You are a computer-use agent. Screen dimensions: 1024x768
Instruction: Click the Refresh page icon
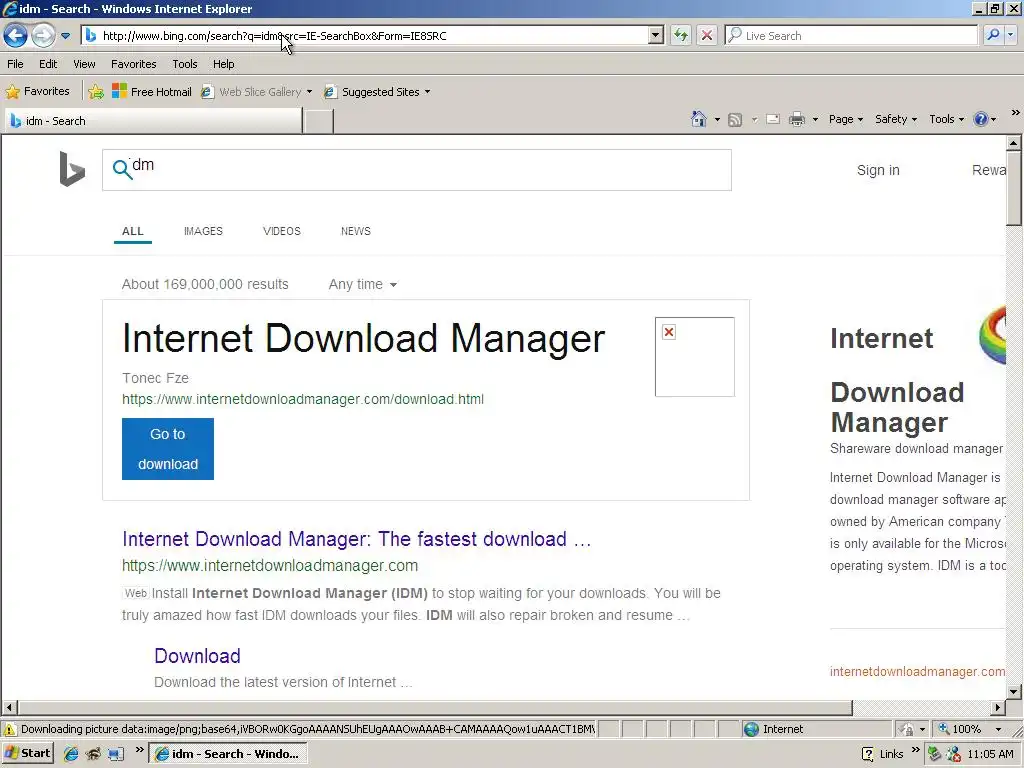pyautogui.click(x=681, y=36)
